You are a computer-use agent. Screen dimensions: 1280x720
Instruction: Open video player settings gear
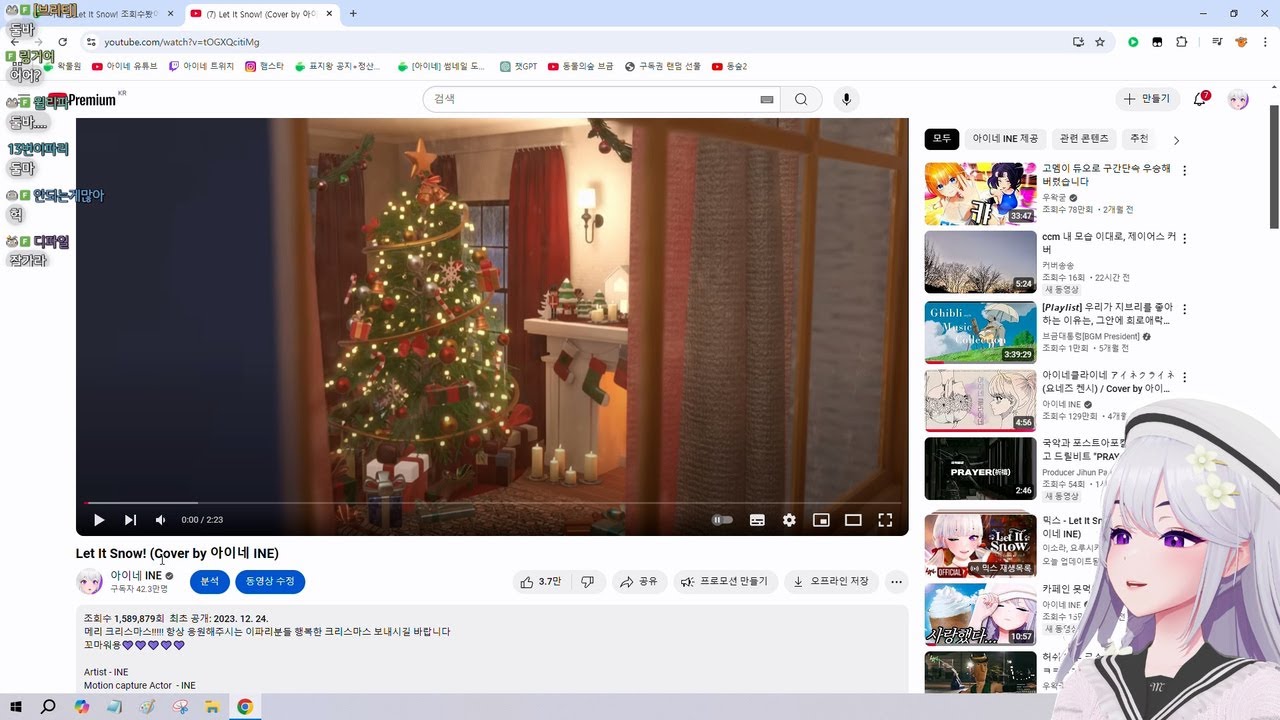(x=789, y=520)
